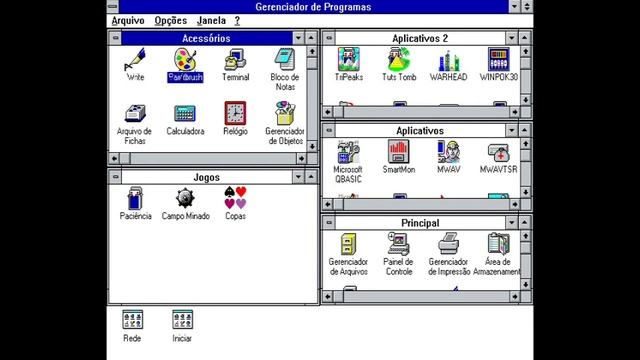Click Principal horizontal scroll left arrow
Viewport: 640px width, 360px height.
point(328,296)
